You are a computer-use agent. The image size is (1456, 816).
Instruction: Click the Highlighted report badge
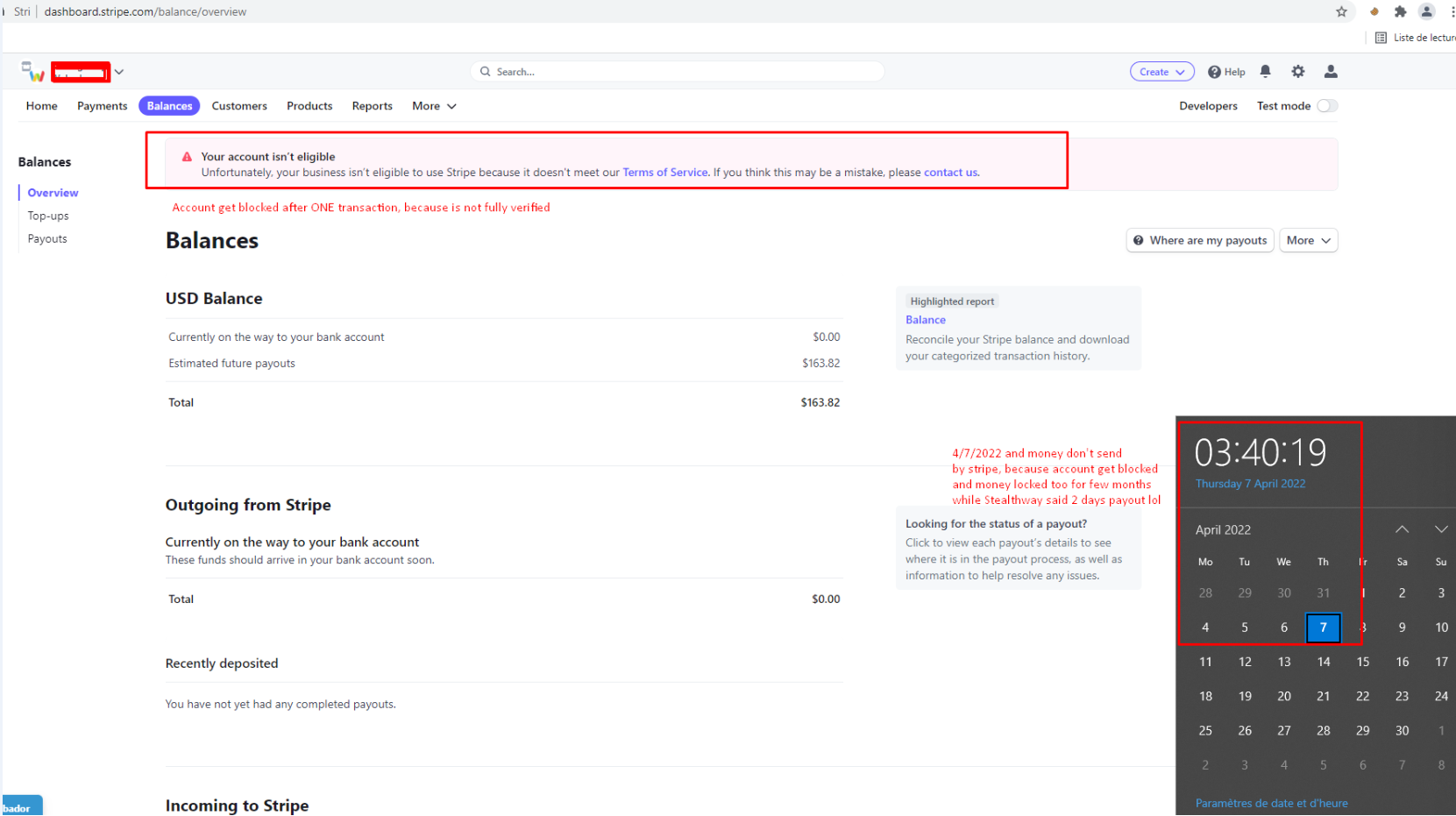[x=952, y=302]
